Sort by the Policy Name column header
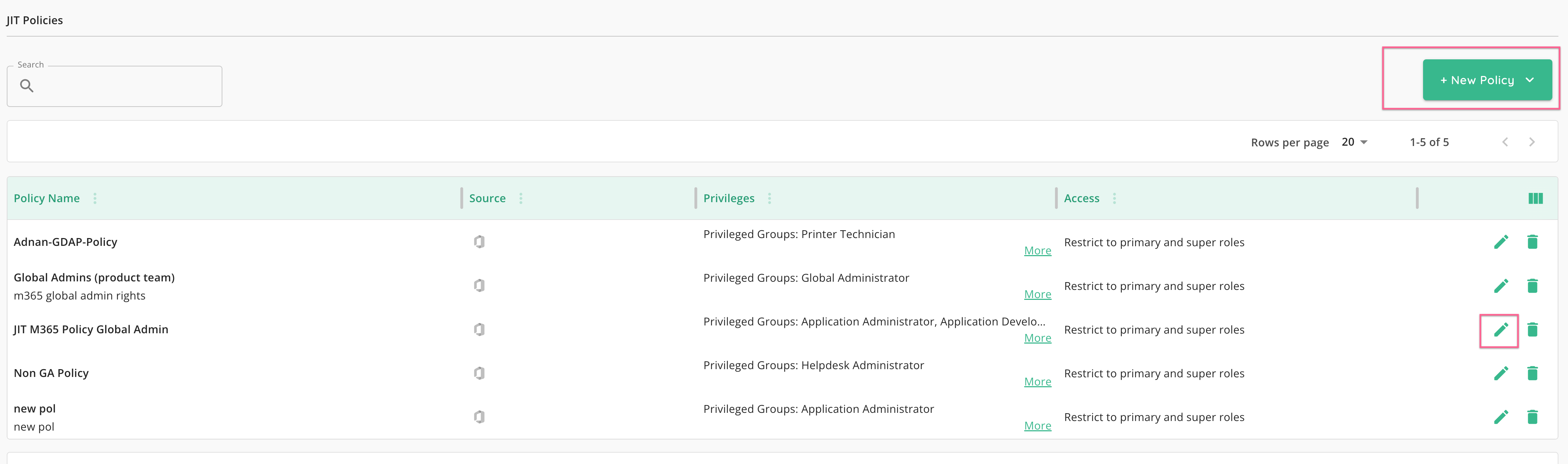This screenshot has height=464, width=1568. [47, 199]
